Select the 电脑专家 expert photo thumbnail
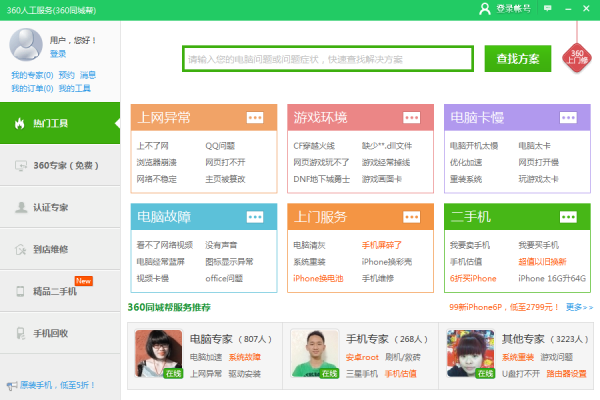Viewport: 600px width, 400px height. click(158, 354)
